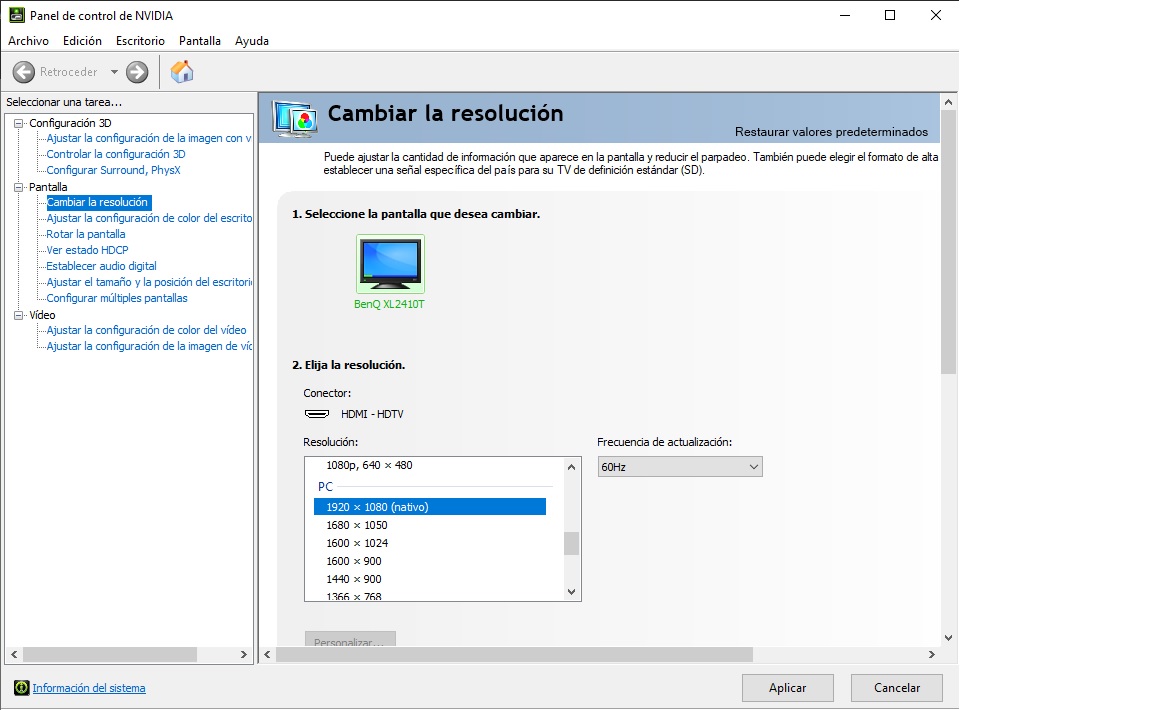Select the BenQ XL2410T monitor icon
Viewport: 1152px width, 710px height.
(390, 264)
